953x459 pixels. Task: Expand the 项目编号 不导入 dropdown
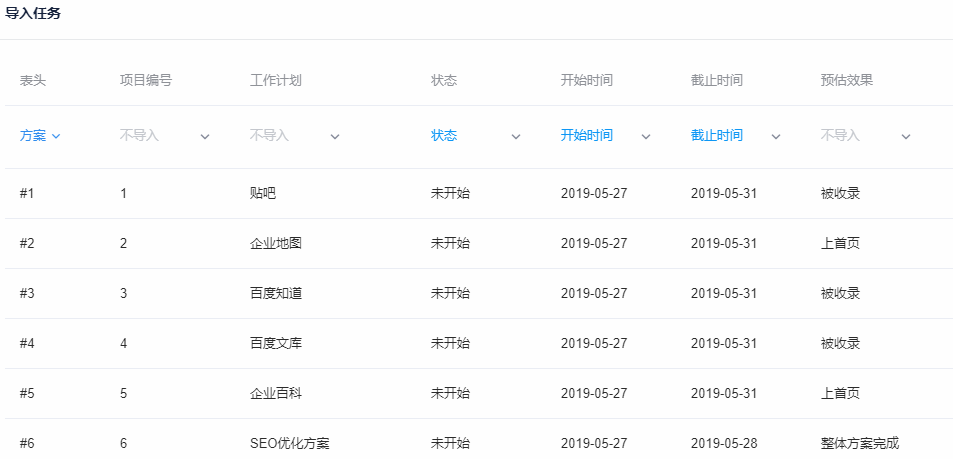pyautogui.click(x=165, y=136)
